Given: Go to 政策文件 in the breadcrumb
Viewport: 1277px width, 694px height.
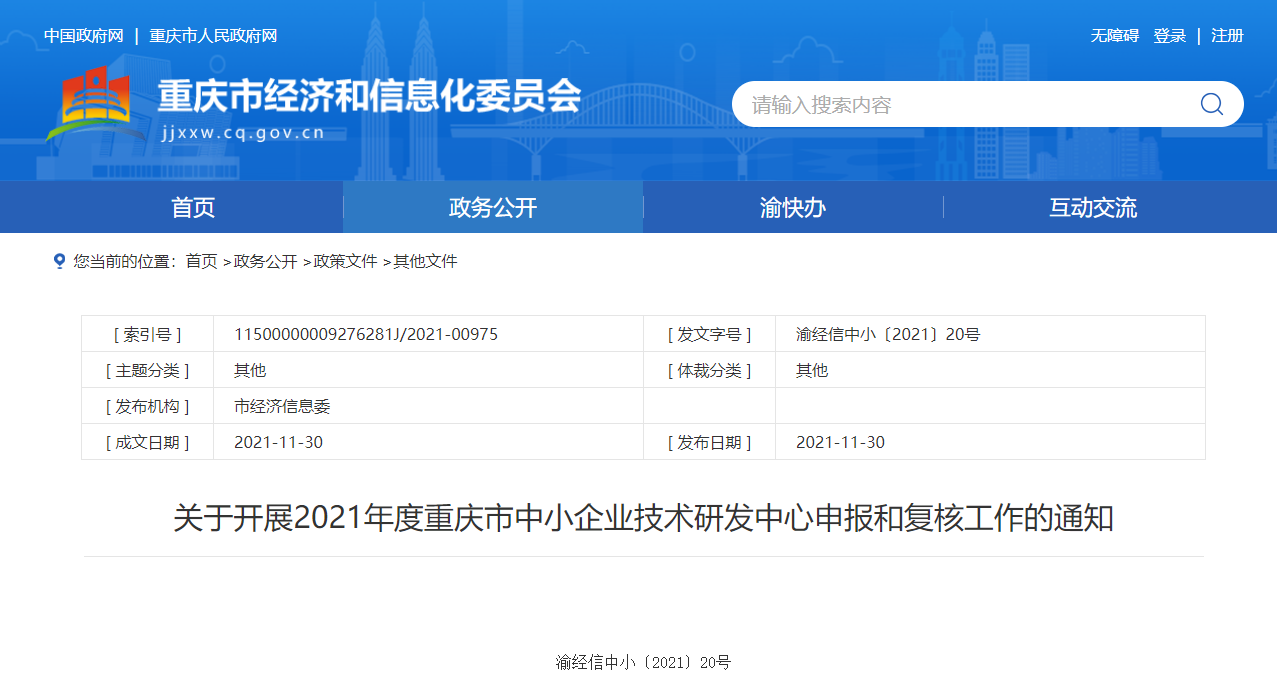Looking at the screenshot, I should click(x=345, y=261).
